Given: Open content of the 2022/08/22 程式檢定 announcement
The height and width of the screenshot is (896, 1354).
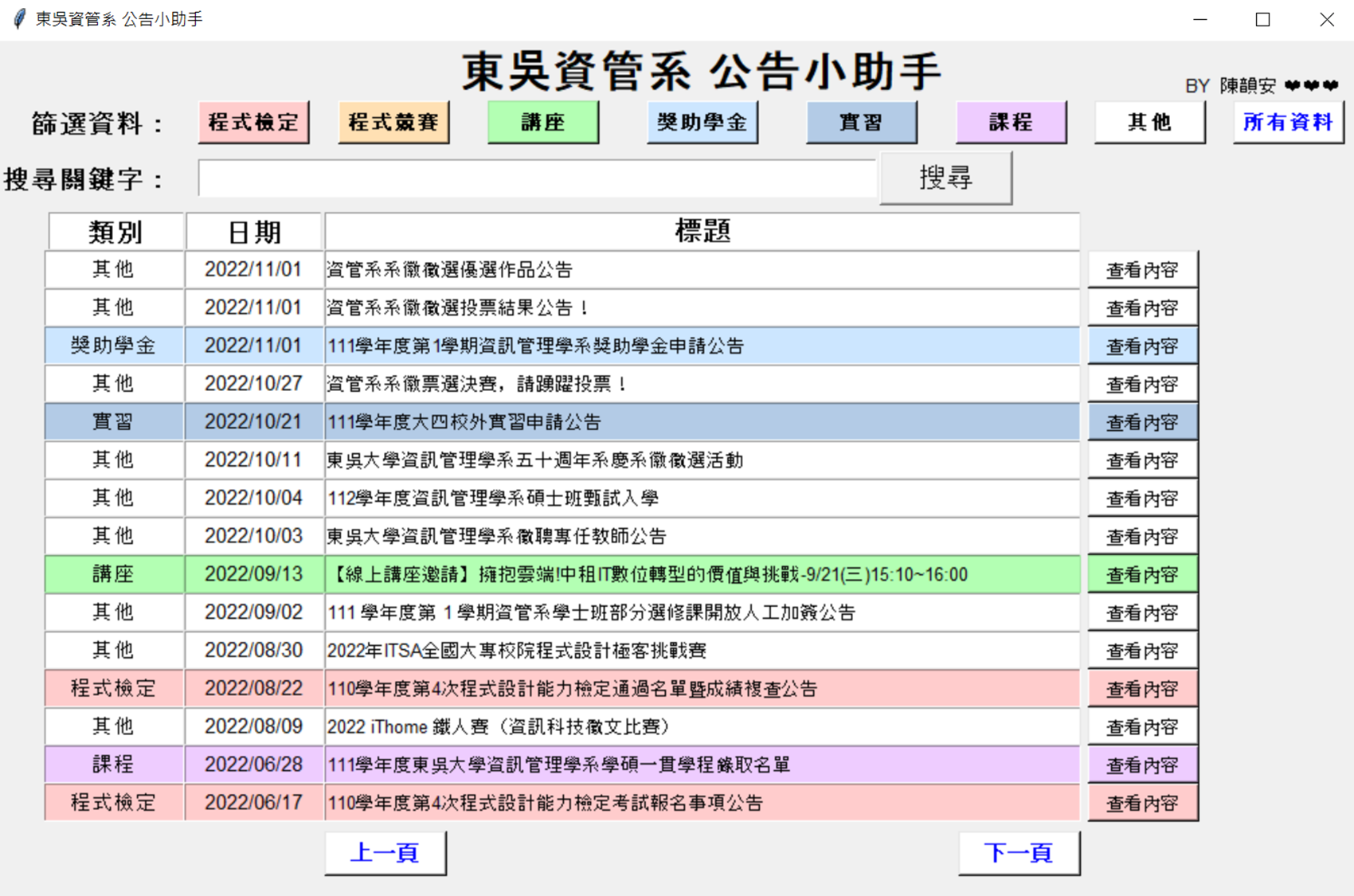Looking at the screenshot, I should point(1143,688).
